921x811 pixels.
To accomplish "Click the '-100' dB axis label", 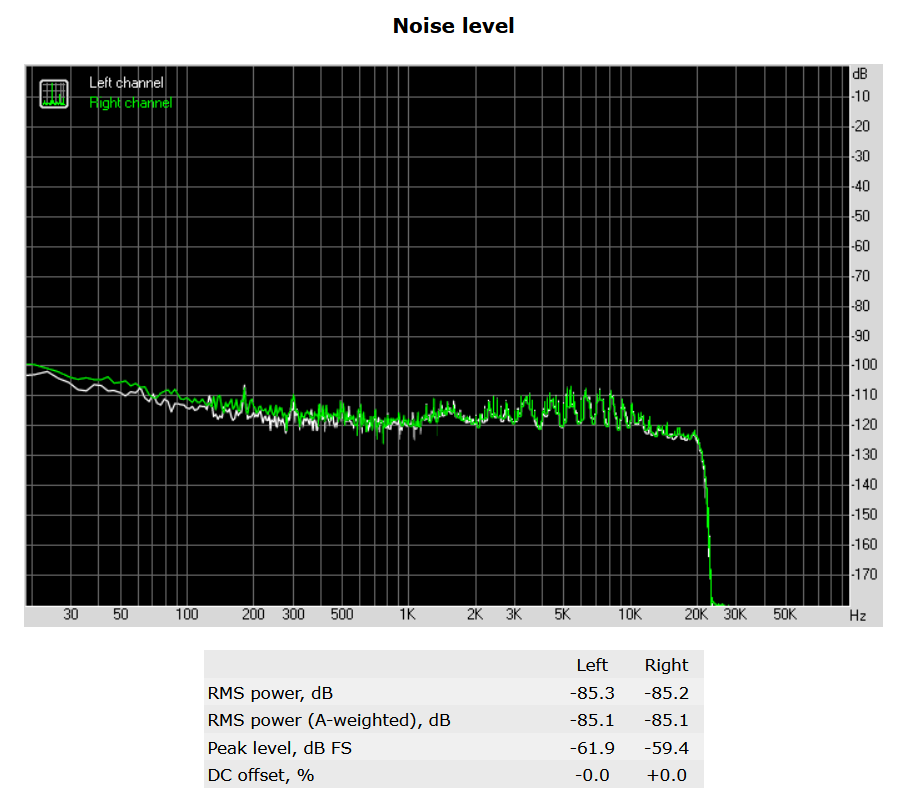I will pyautogui.click(x=865, y=365).
